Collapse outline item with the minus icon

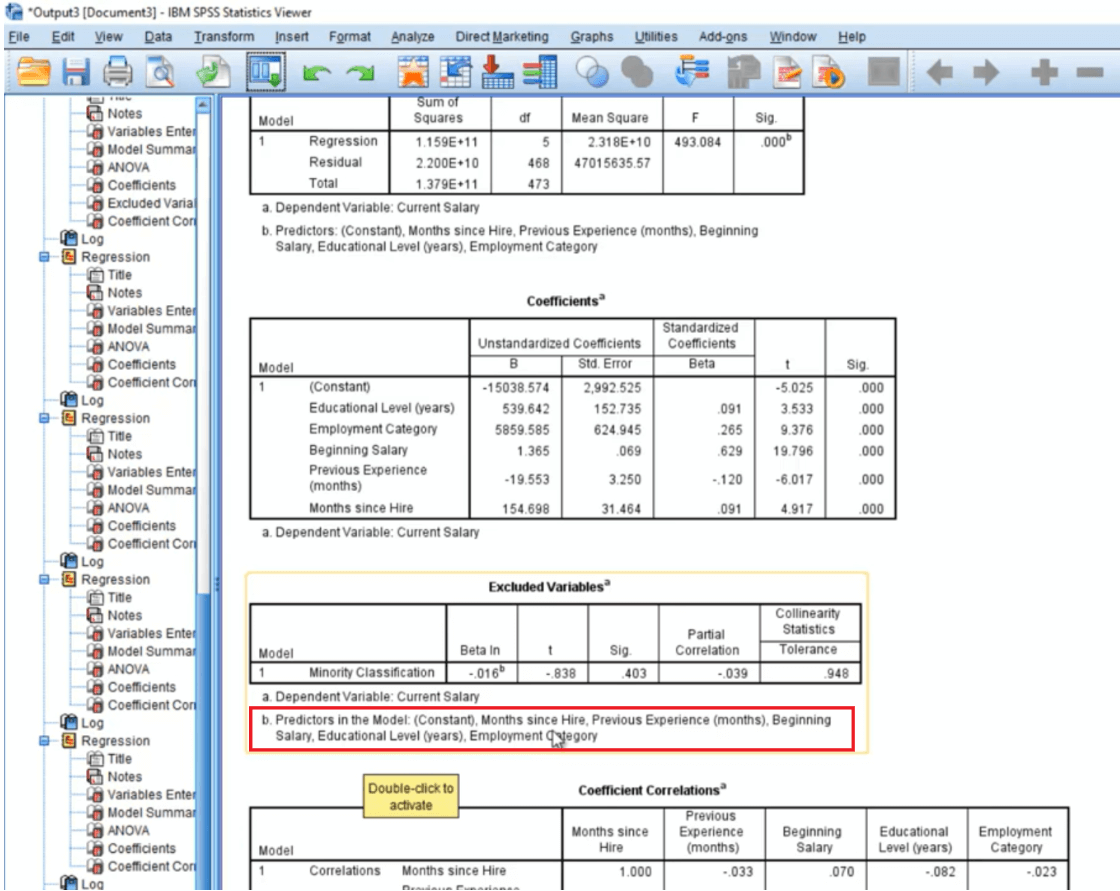point(1090,72)
